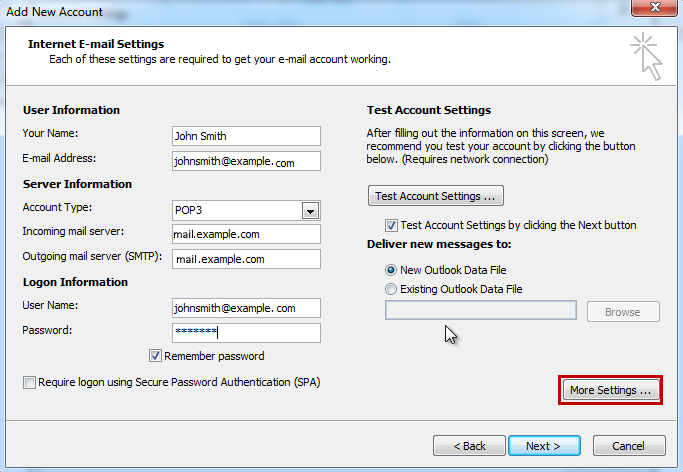Click the E-mail Address field

pos(246,161)
